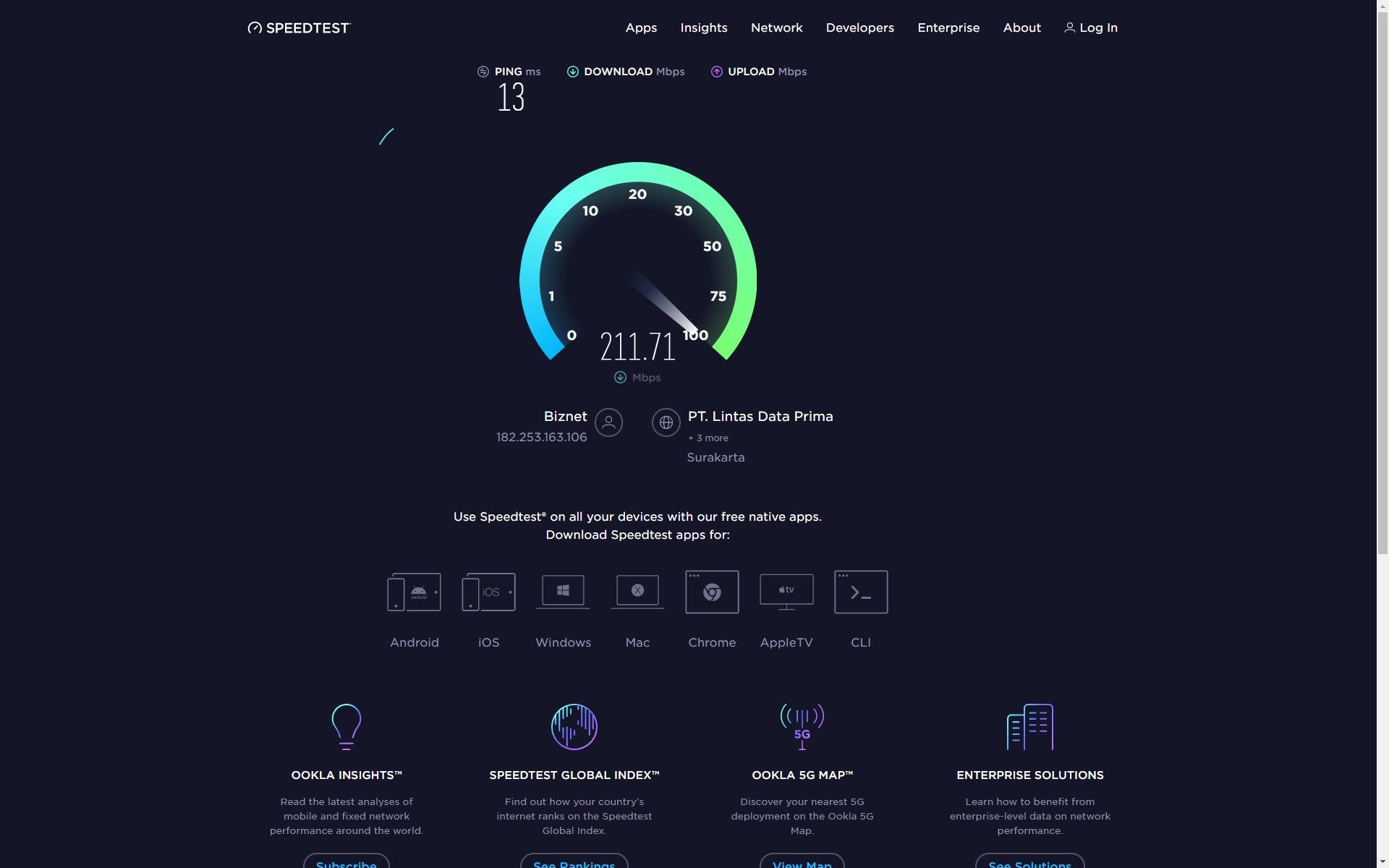The width and height of the screenshot is (1389, 868).
Task: Click the UPLOAD arrow icon
Action: point(717,72)
